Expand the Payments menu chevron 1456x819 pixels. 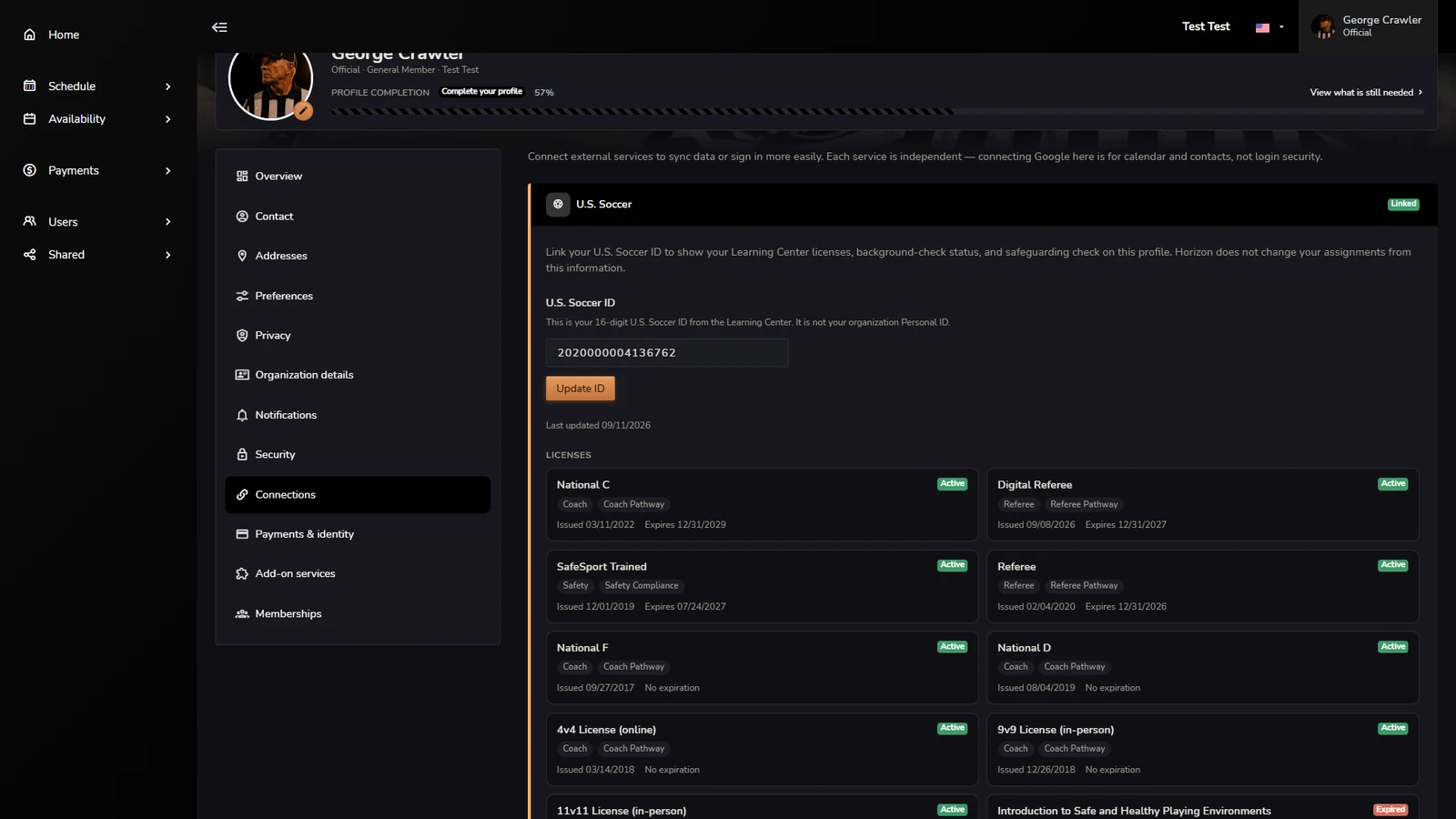coord(167,170)
